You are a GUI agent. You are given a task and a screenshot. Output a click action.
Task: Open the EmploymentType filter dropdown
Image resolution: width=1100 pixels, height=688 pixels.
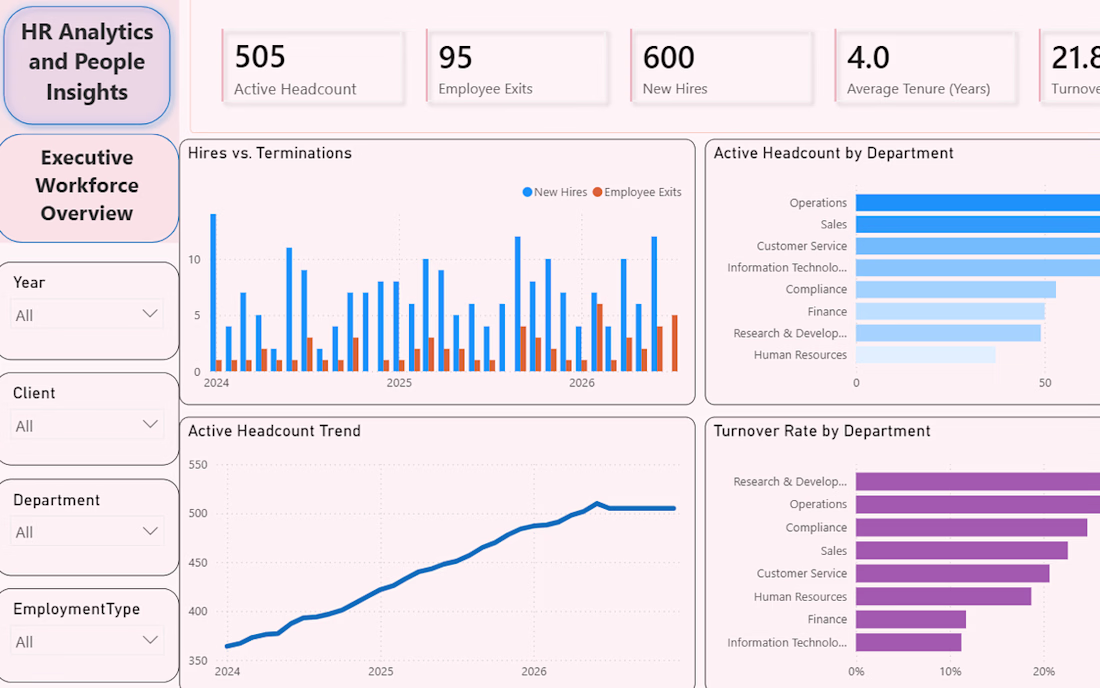click(87, 641)
